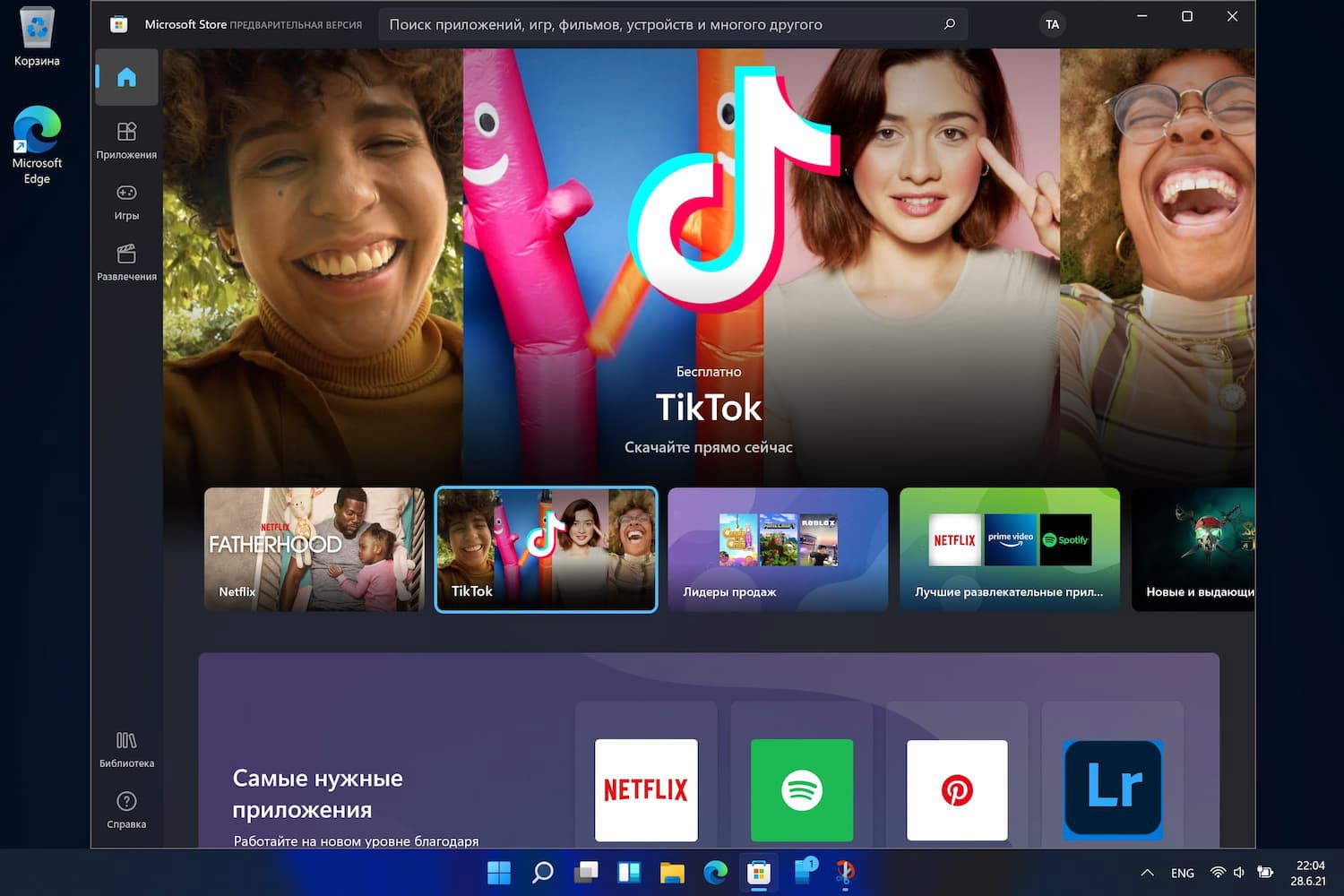
Task: Launch Microsoft Edge from the taskbar
Action: coord(715,872)
